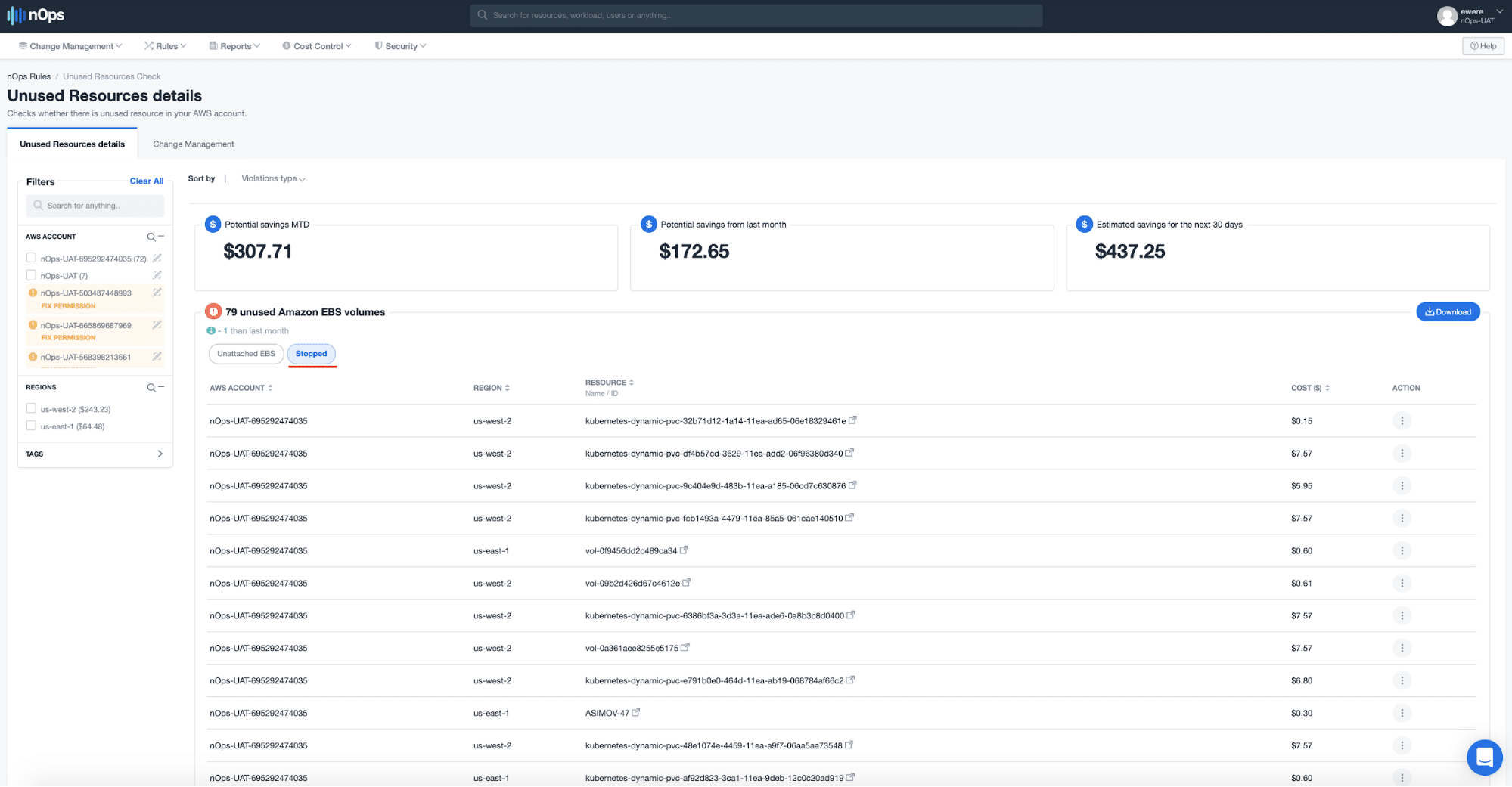
Task: Open action menu for the $6.80 row
Action: 1402,681
